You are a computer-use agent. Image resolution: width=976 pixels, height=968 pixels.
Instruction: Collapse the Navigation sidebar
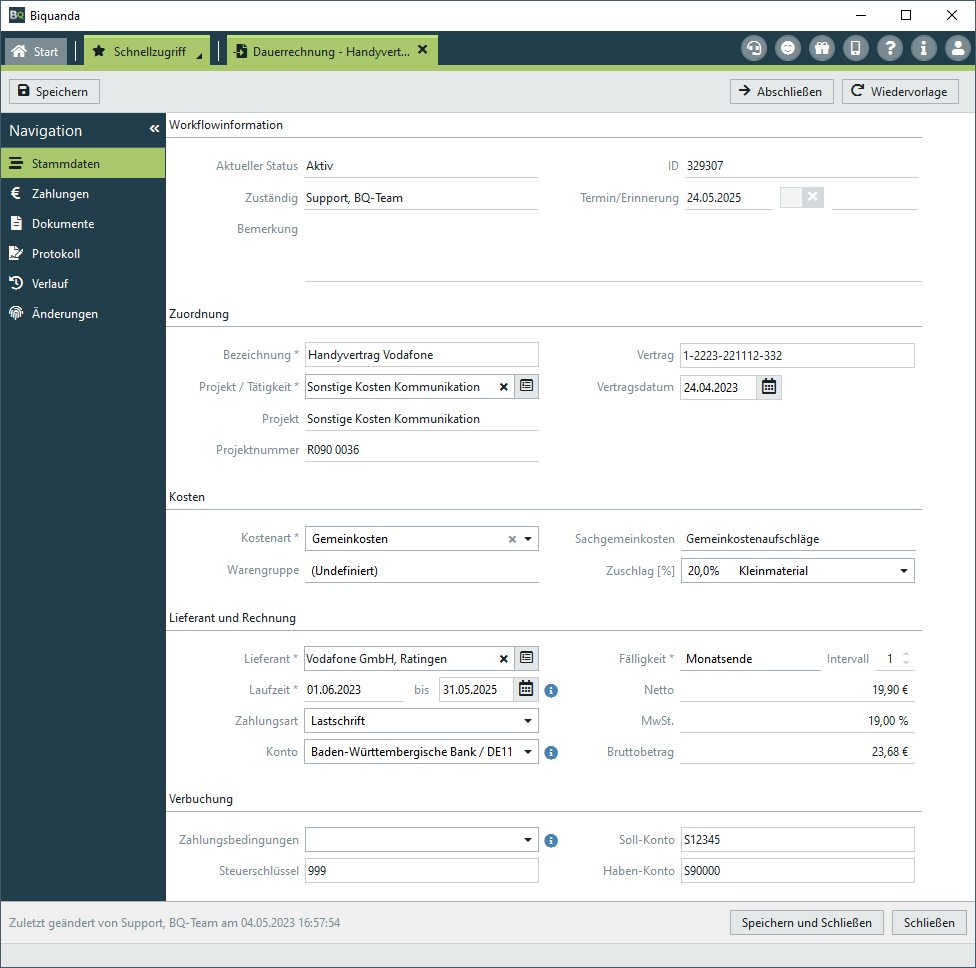[154, 130]
